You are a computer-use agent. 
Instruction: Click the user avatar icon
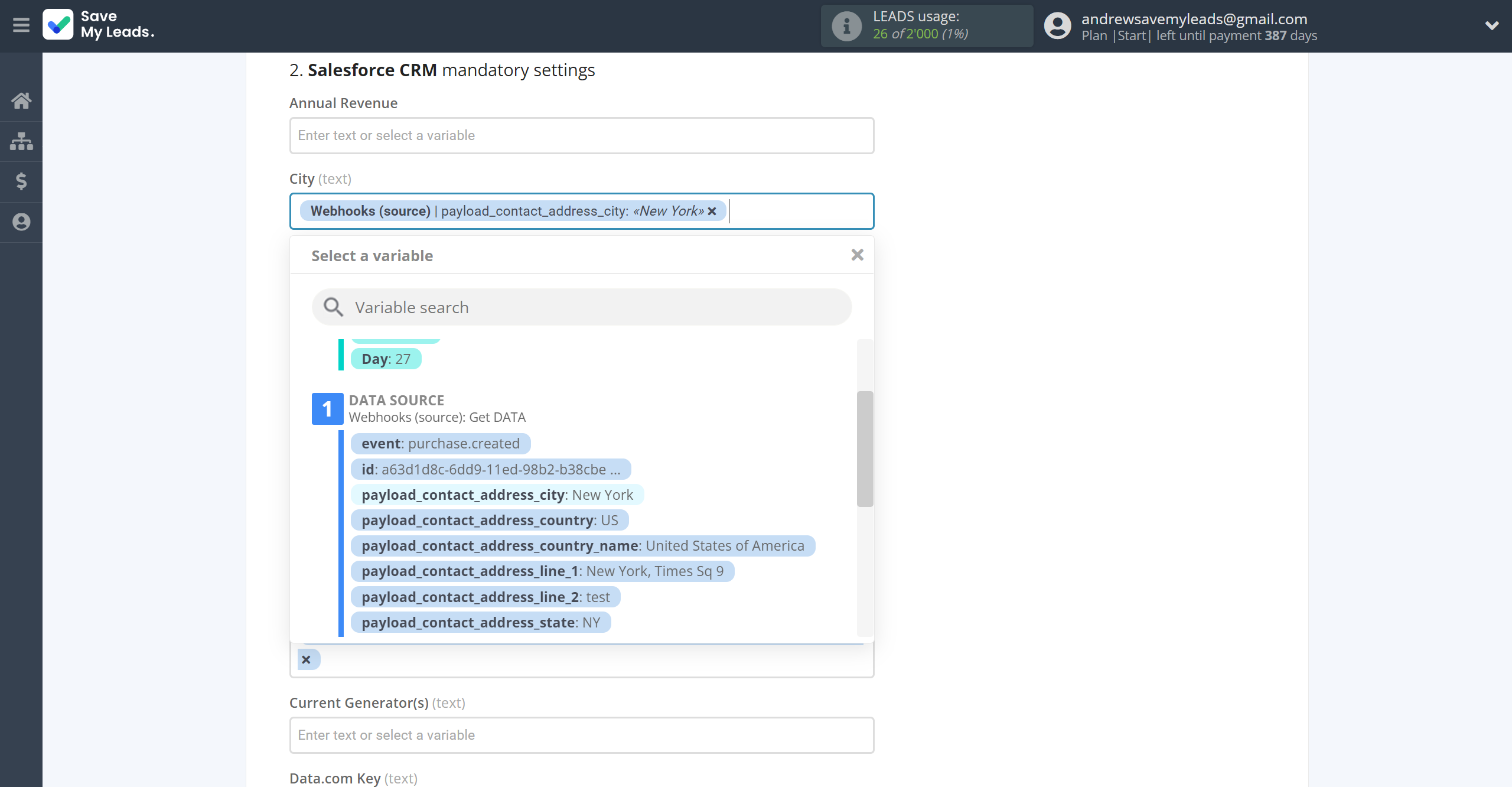click(1057, 26)
